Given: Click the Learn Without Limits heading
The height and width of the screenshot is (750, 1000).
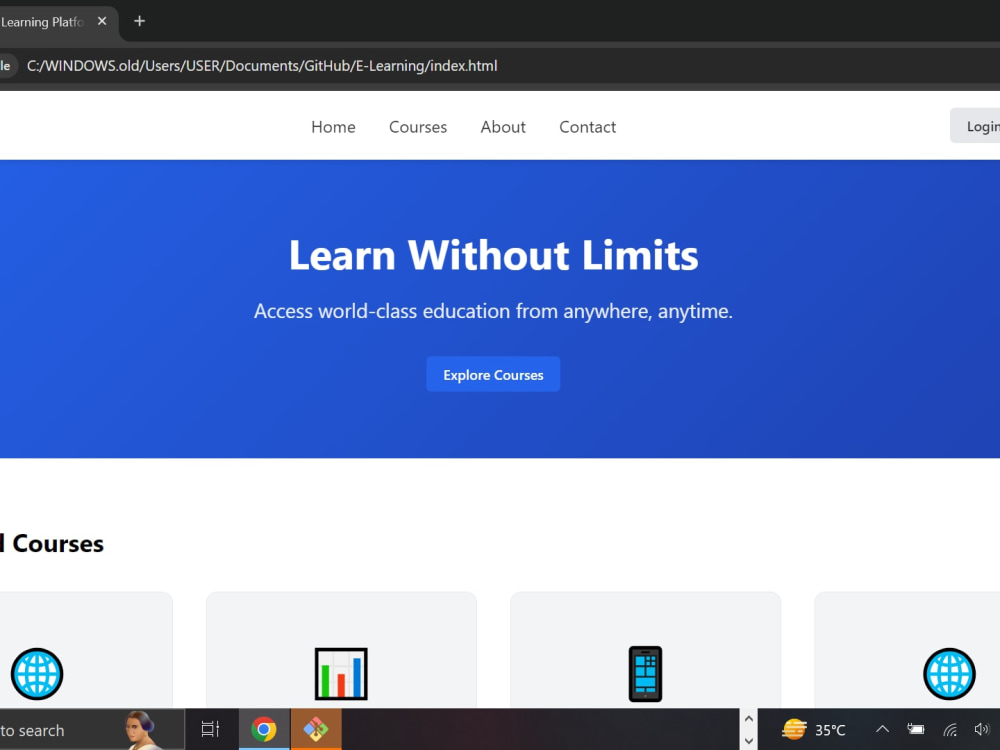Looking at the screenshot, I should tap(494, 255).
